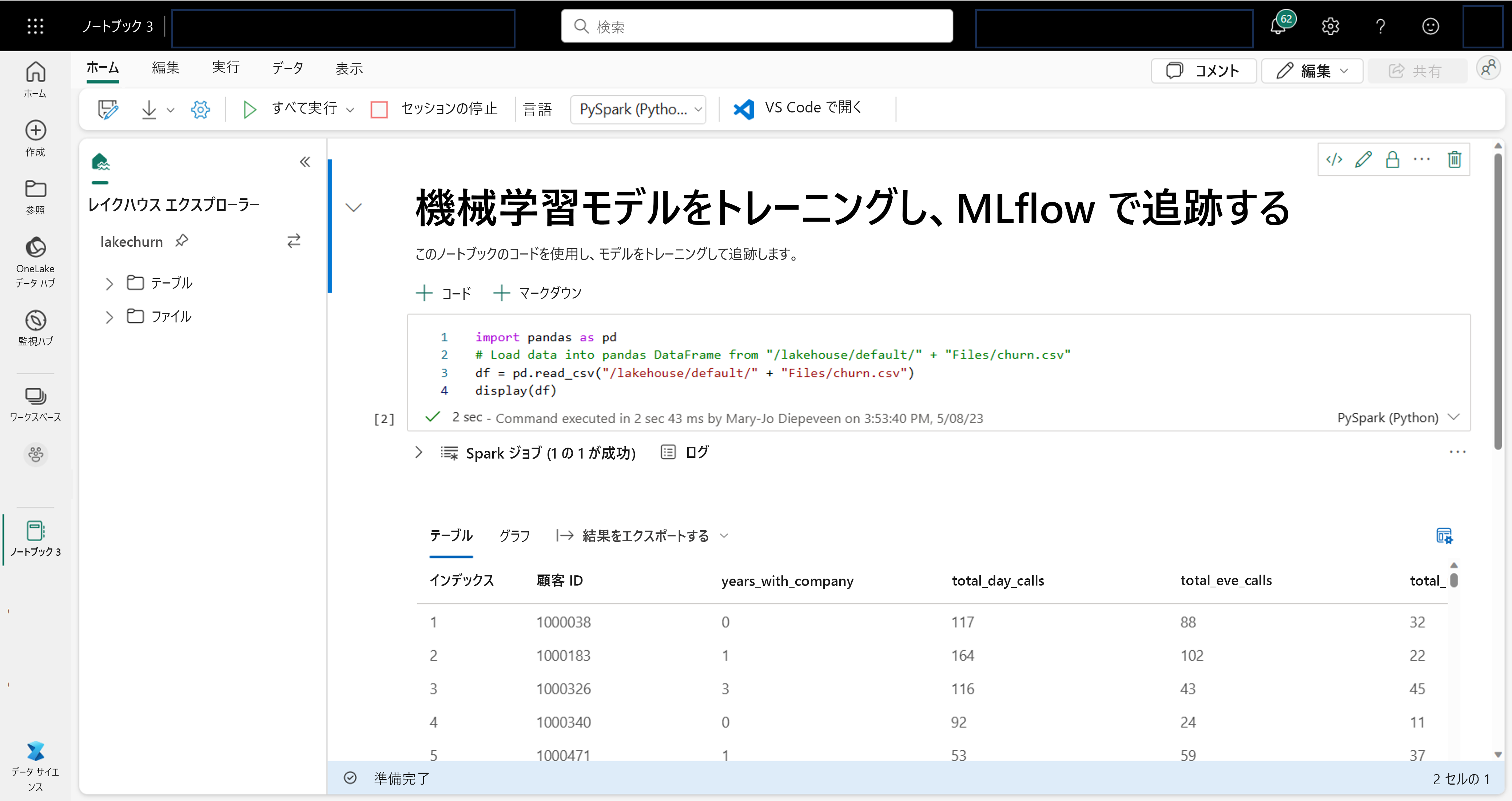Select the 実行 ribbon tab

(x=226, y=68)
